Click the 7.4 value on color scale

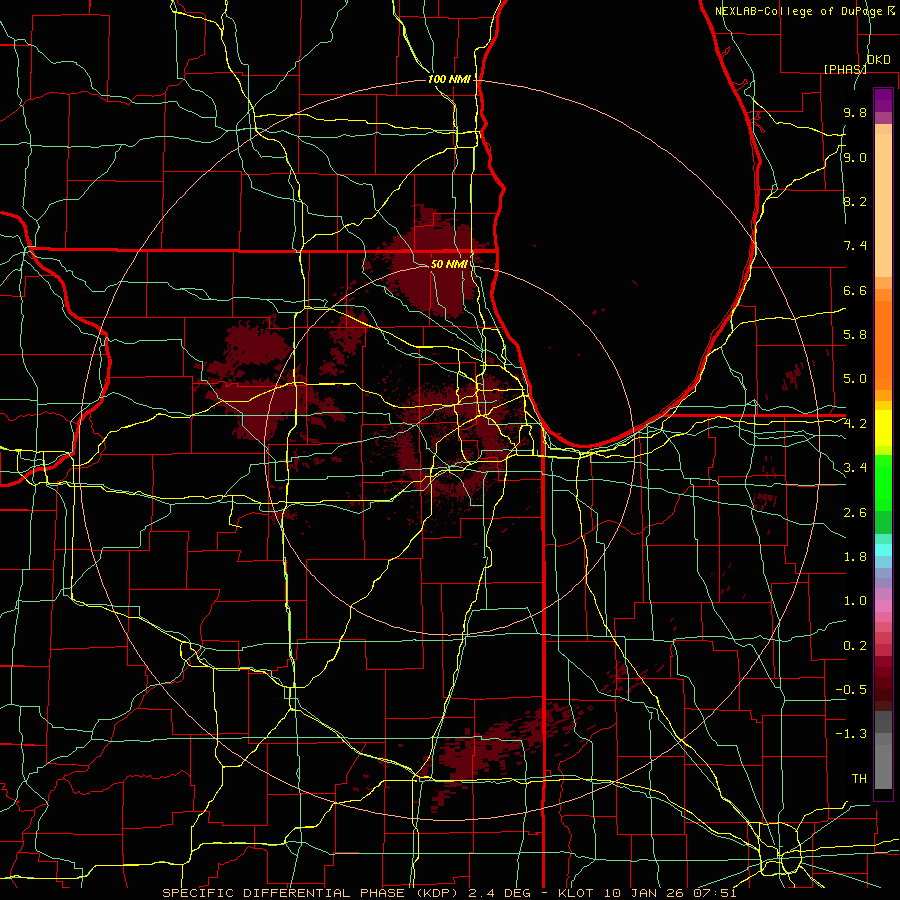(855, 246)
